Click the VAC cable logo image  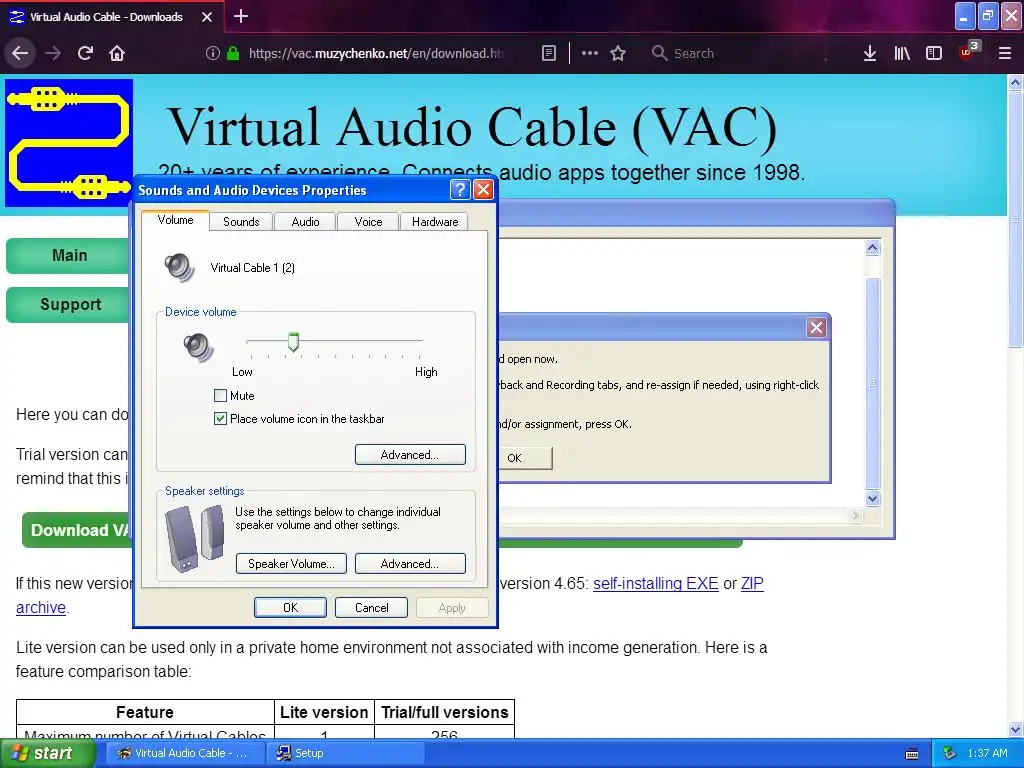pyautogui.click(x=69, y=143)
